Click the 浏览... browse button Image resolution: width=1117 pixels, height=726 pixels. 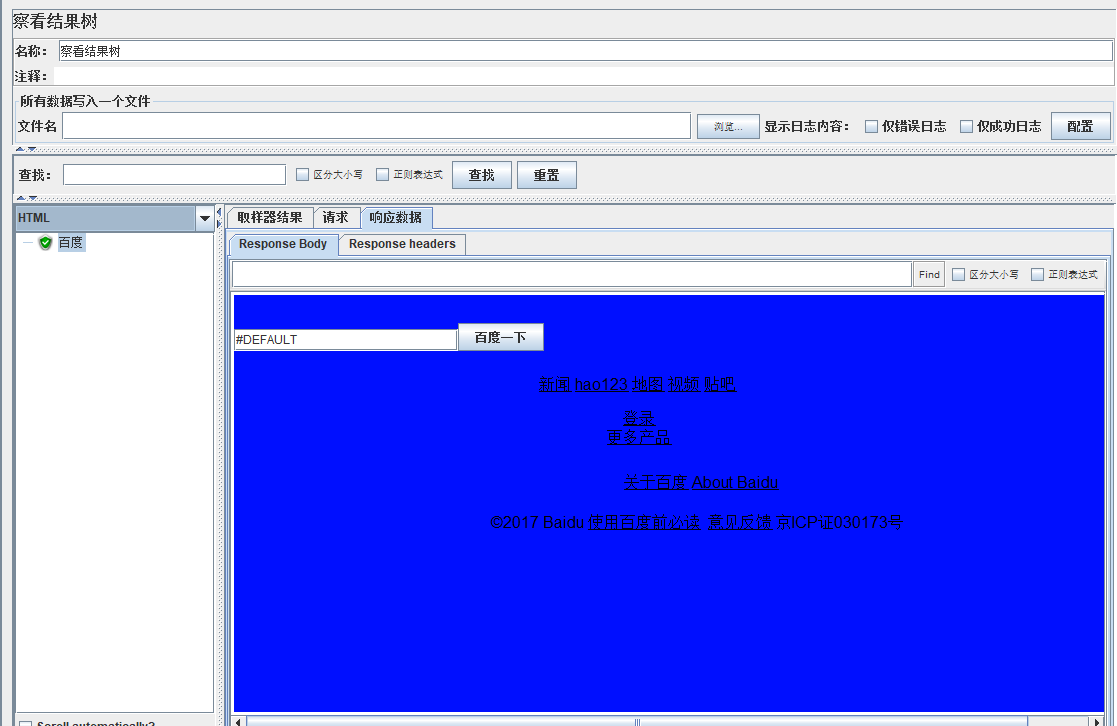pos(727,127)
